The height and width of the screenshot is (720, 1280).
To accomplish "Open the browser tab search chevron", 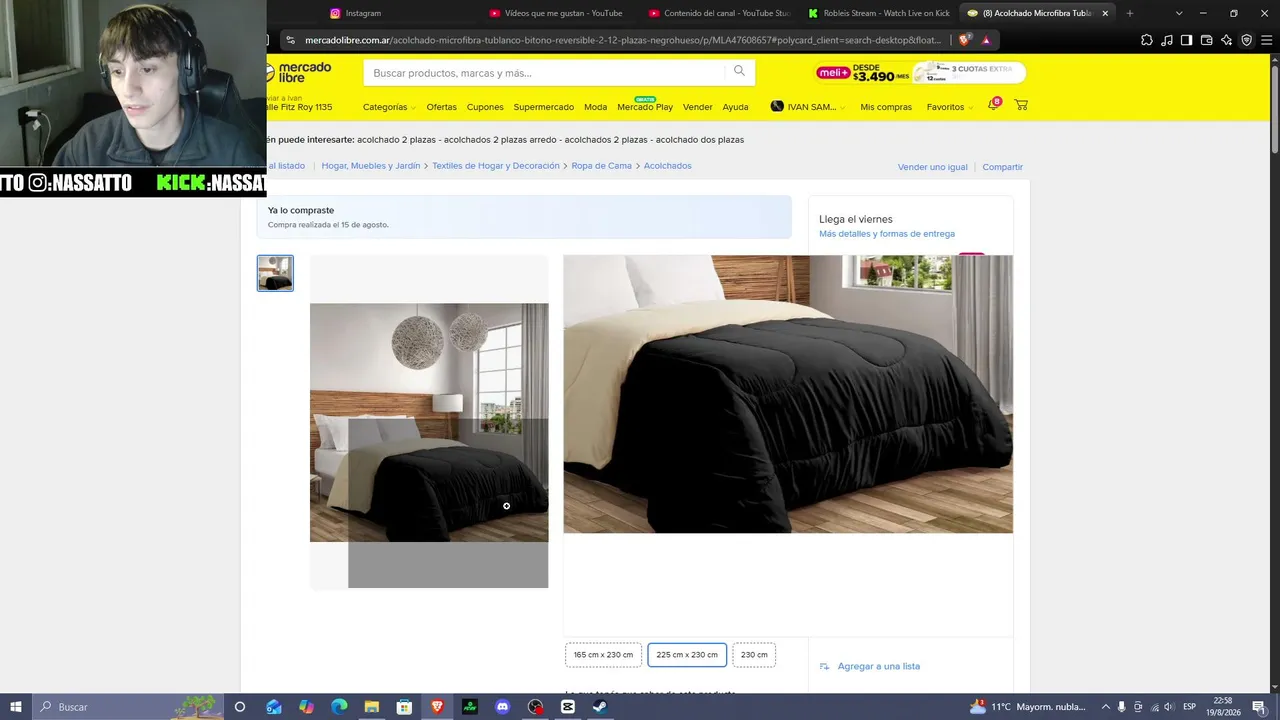I will click(x=1179, y=13).
